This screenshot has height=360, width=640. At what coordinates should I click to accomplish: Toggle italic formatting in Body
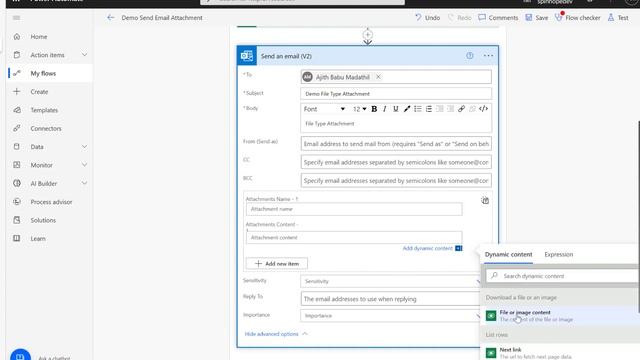tap(384, 109)
